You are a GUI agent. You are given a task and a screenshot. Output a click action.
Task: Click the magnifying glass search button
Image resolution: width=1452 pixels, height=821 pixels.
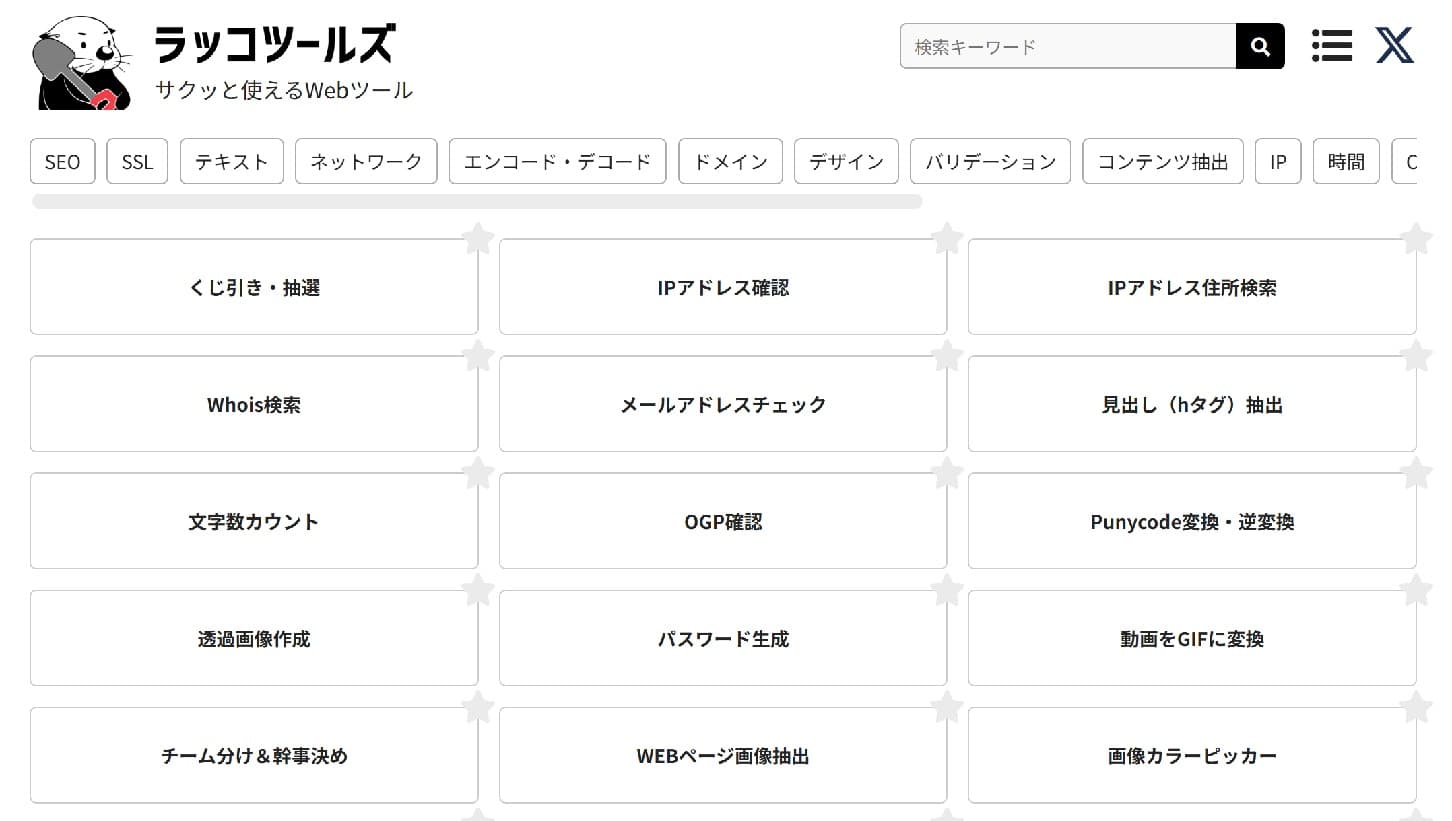[x=1260, y=46]
